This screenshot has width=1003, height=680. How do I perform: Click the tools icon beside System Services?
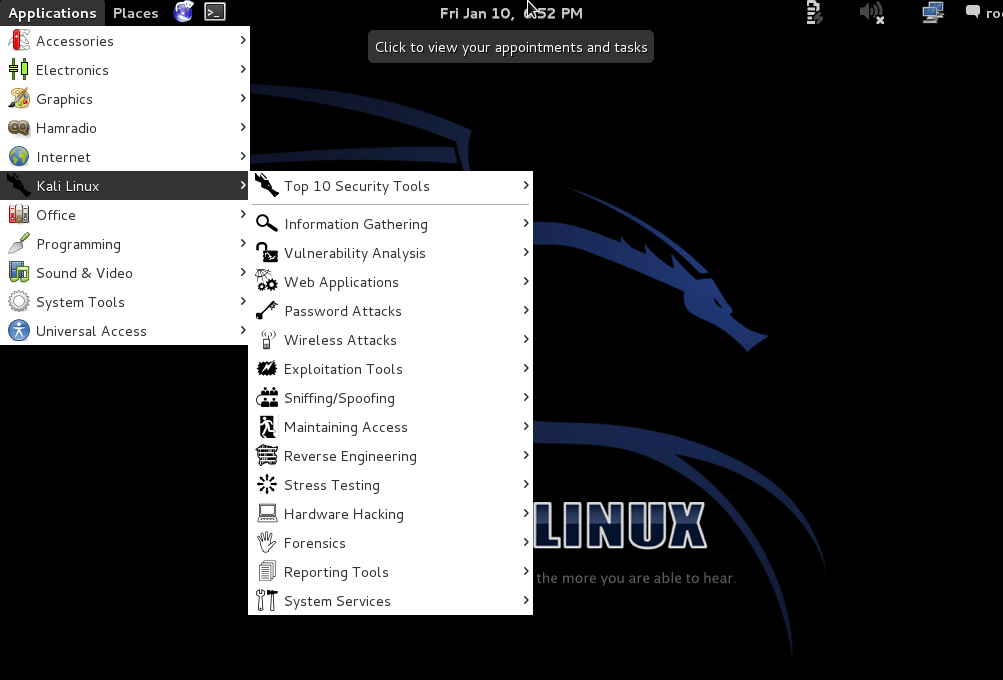[x=266, y=601]
